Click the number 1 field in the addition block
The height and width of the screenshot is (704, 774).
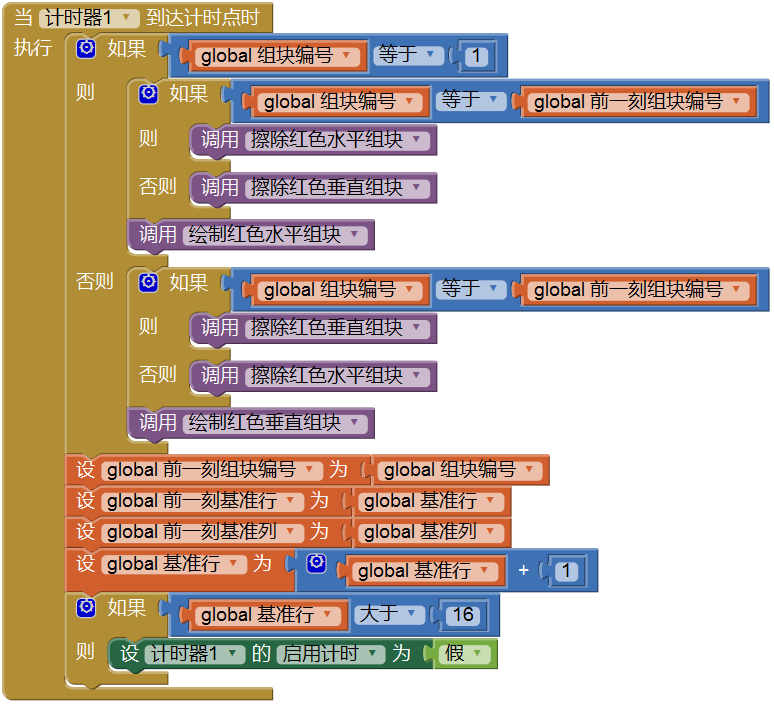pyautogui.click(x=567, y=571)
